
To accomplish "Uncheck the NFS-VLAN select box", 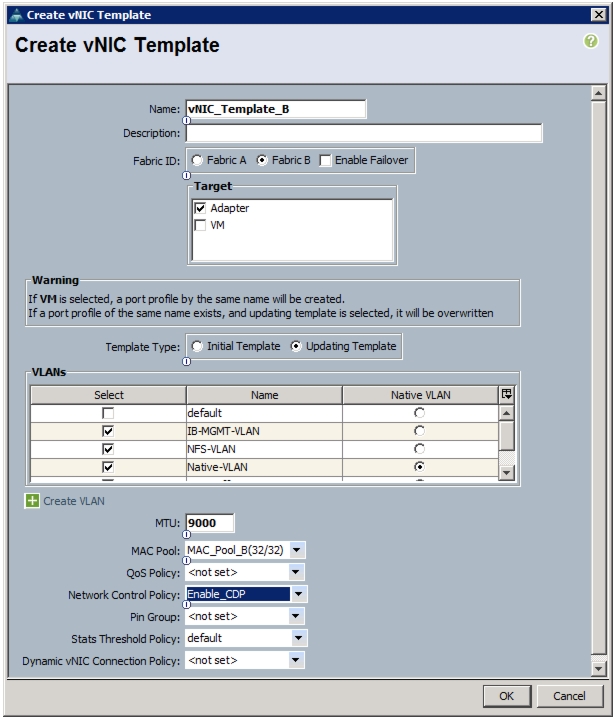I will [x=108, y=449].
